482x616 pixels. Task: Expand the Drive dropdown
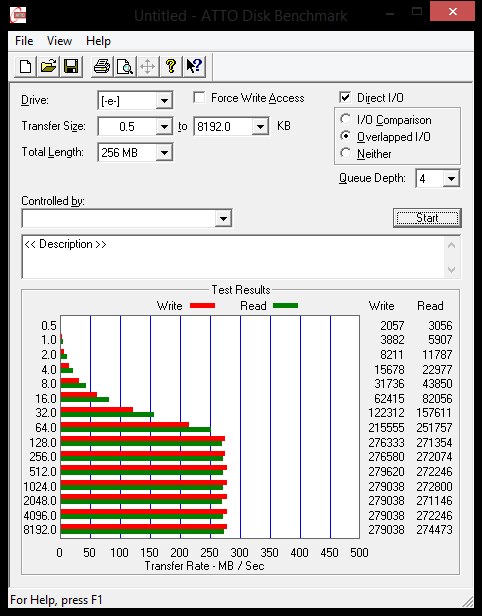pos(164,101)
